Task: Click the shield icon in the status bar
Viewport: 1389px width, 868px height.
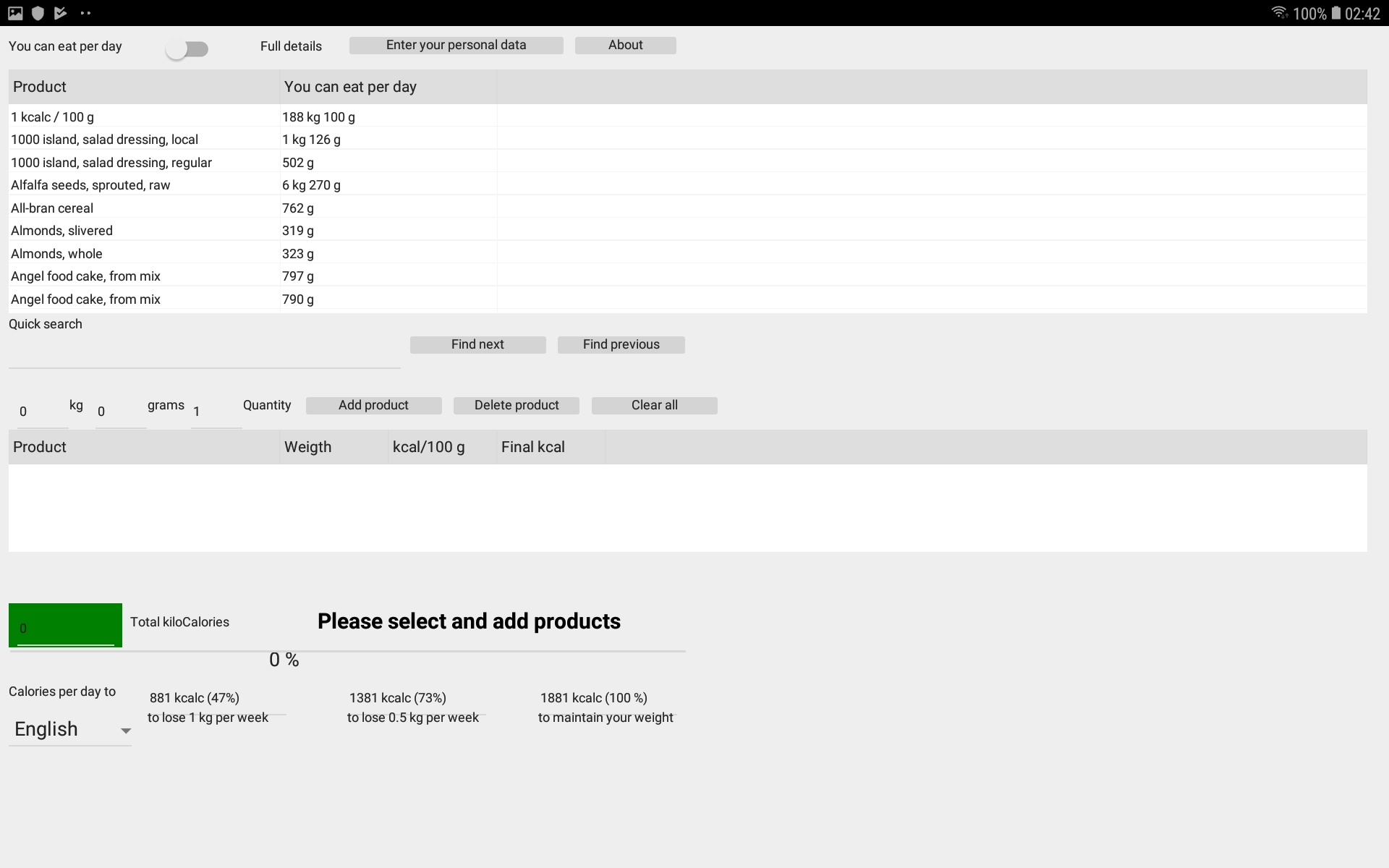Action: pyautogui.click(x=38, y=13)
